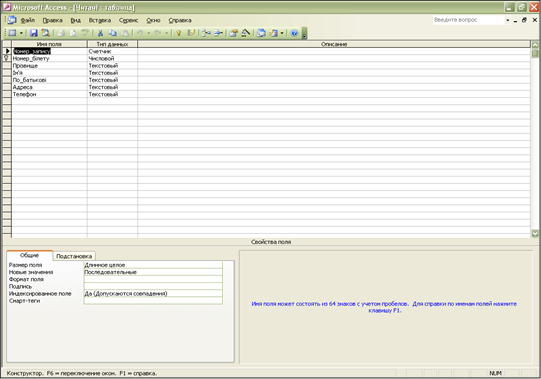
Task: Click the blue Help question icon
Action: [x=294, y=33]
